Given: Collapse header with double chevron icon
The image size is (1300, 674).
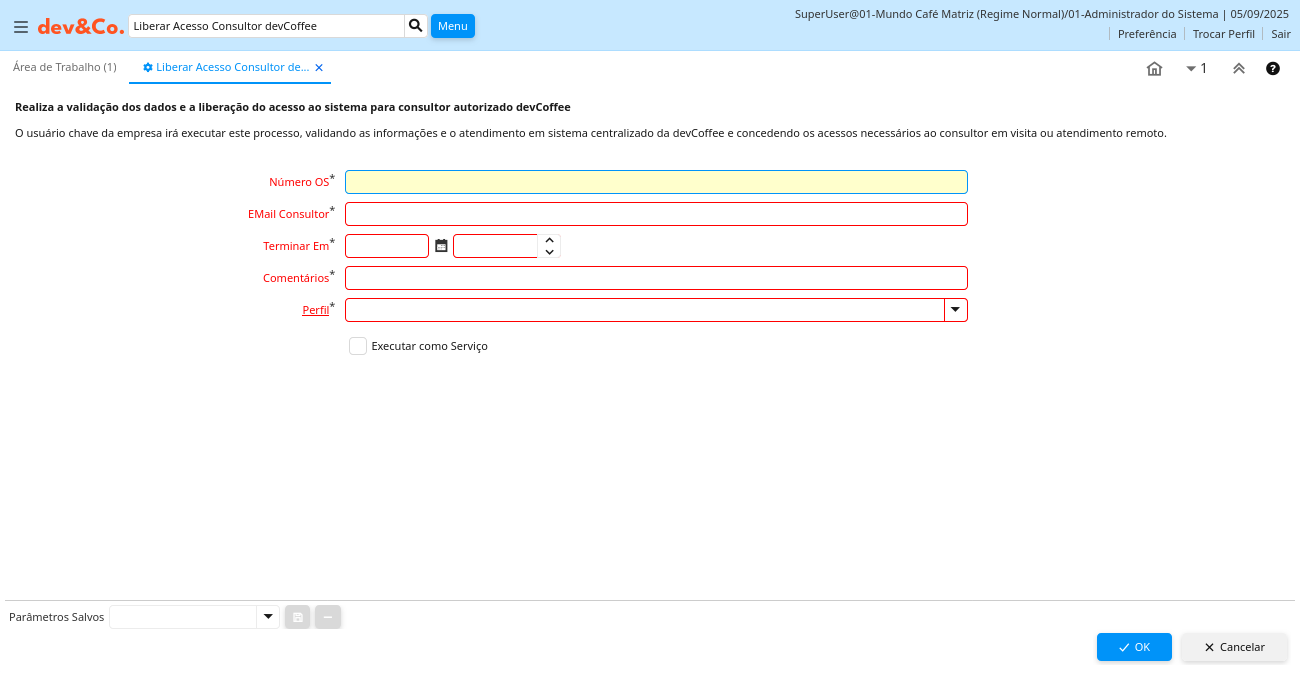Looking at the screenshot, I should pos(1238,68).
